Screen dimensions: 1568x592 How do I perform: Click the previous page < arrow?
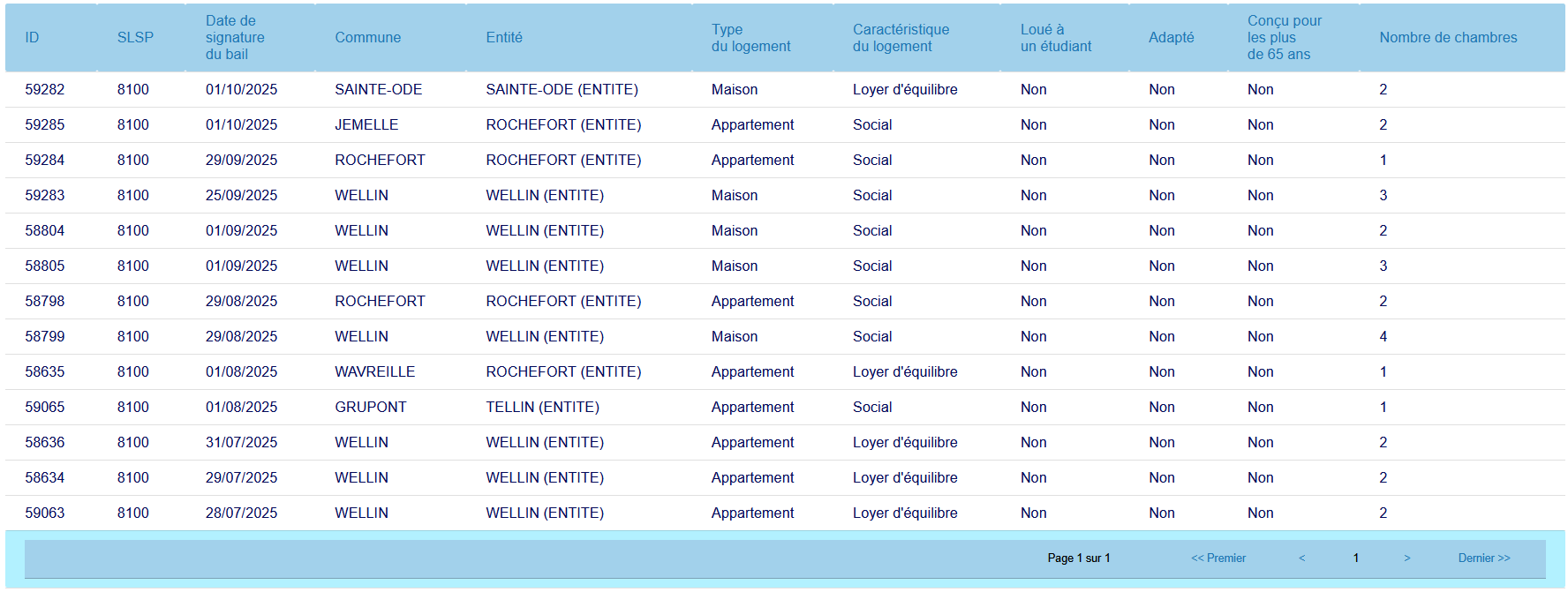[1301, 558]
